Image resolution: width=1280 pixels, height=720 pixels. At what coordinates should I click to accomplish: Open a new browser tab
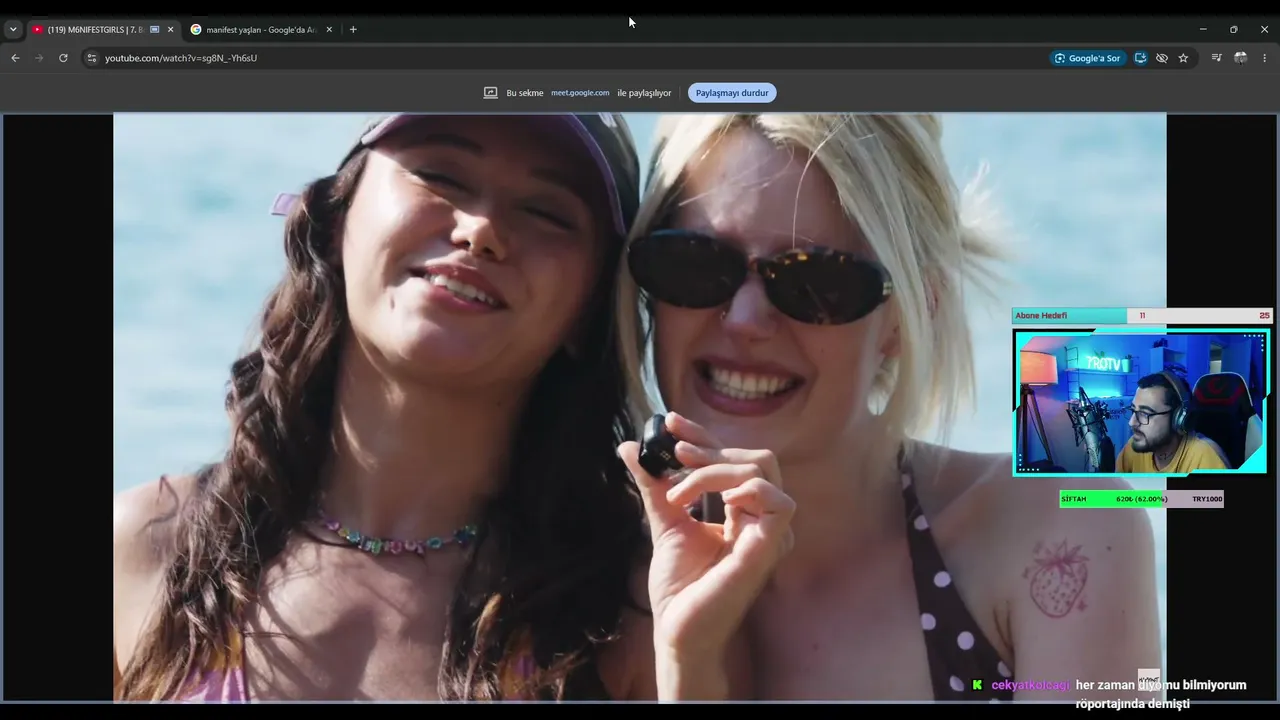pyautogui.click(x=353, y=30)
